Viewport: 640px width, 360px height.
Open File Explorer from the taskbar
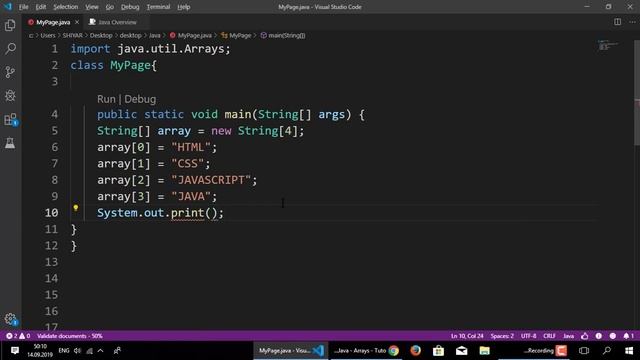pos(484,350)
